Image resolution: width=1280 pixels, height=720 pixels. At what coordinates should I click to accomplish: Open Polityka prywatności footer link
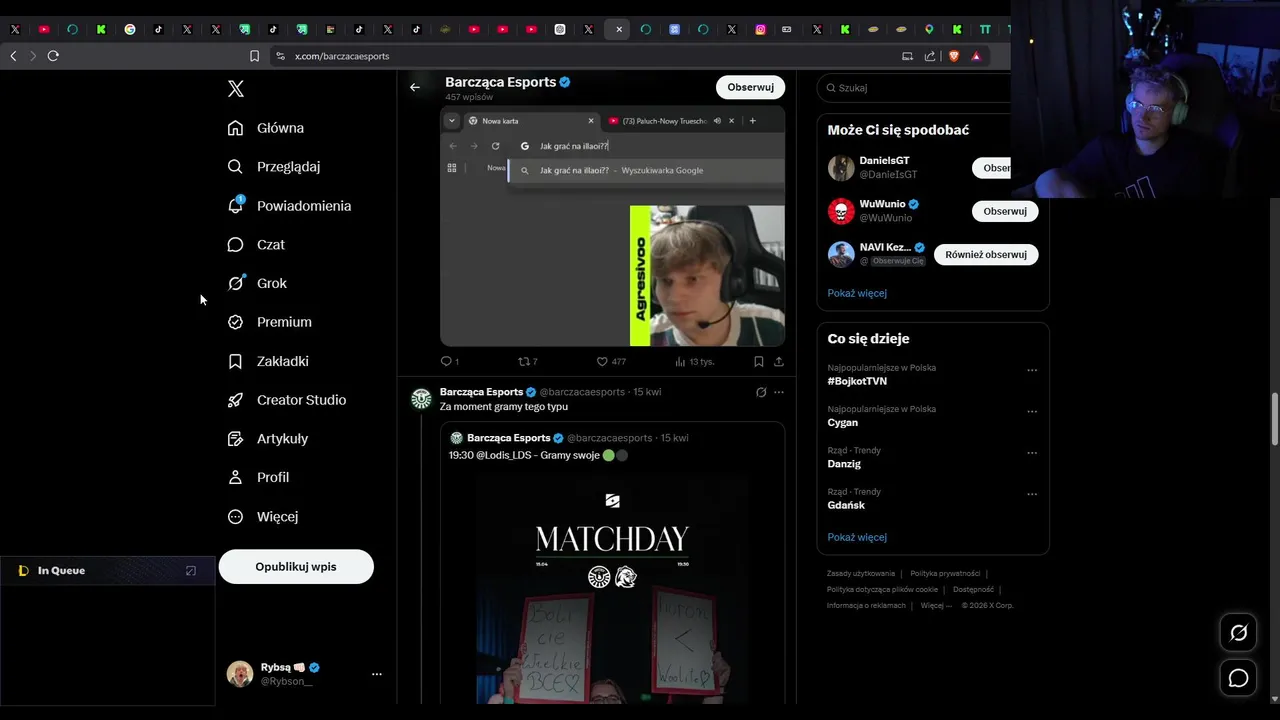point(945,574)
